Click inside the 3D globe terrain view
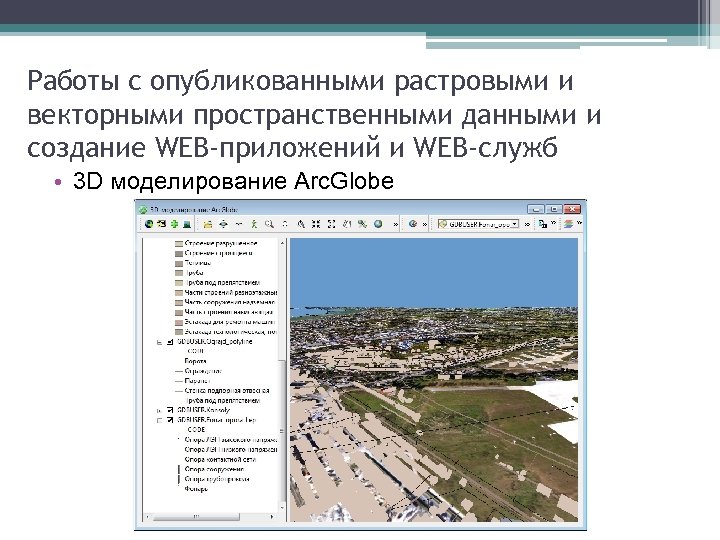Viewport: 720px width, 540px height. click(x=434, y=380)
